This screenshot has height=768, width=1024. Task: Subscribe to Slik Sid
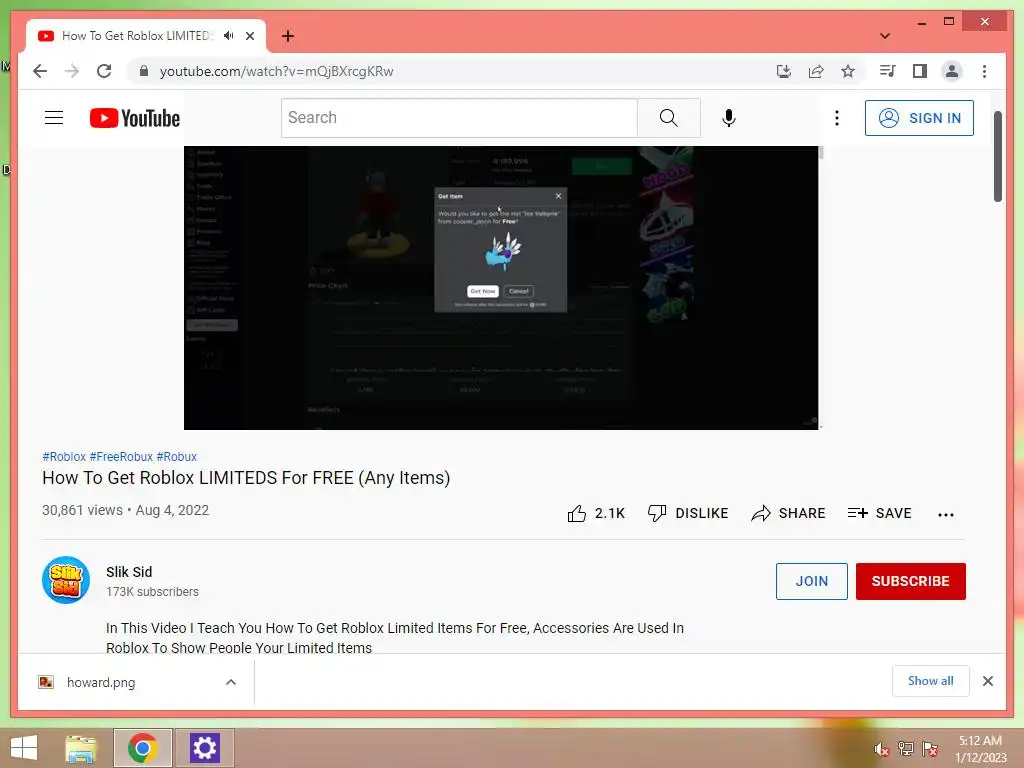click(910, 581)
